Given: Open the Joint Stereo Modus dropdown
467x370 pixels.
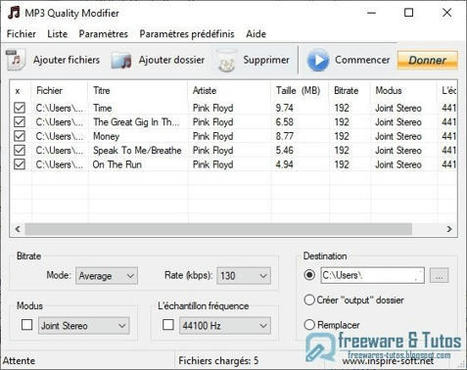Looking at the screenshot, I should pyautogui.click(x=84, y=326).
